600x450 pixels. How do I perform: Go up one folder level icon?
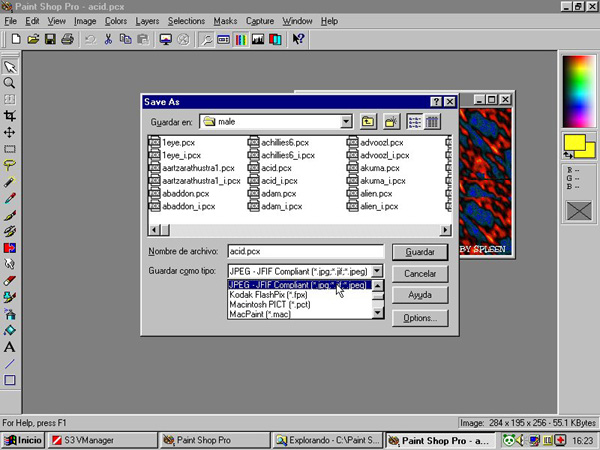(368, 122)
